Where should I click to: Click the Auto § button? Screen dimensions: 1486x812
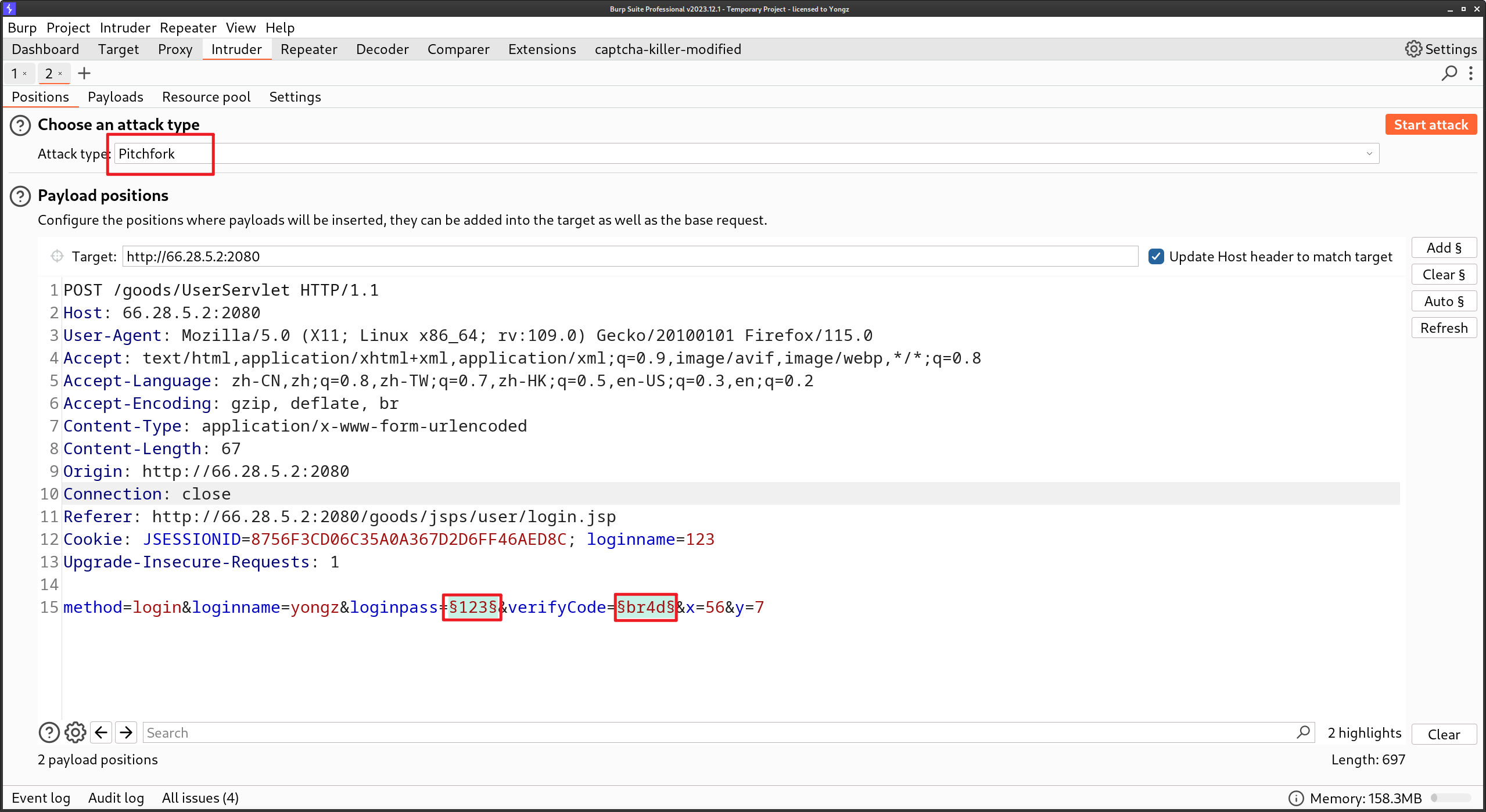pyautogui.click(x=1444, y=301)
